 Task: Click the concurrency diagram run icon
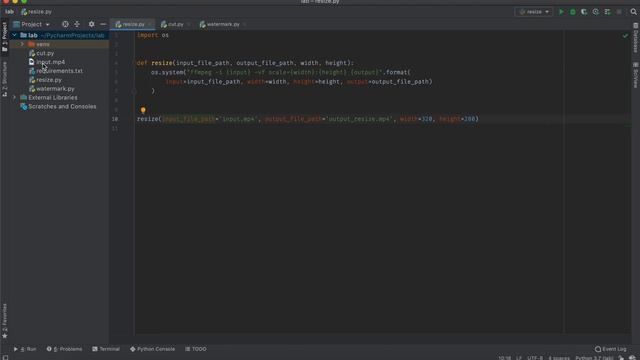click(x=607, y=12)
